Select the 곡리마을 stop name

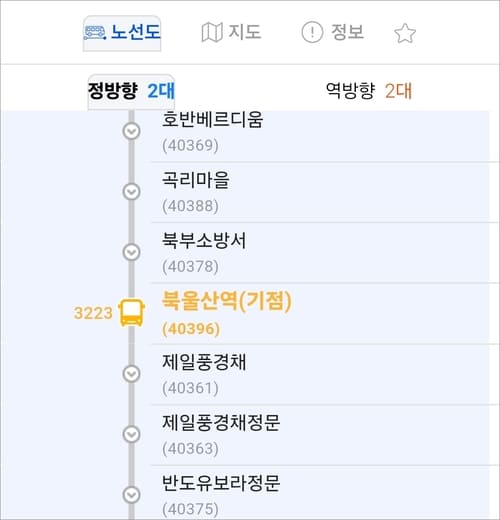point(196,180)
